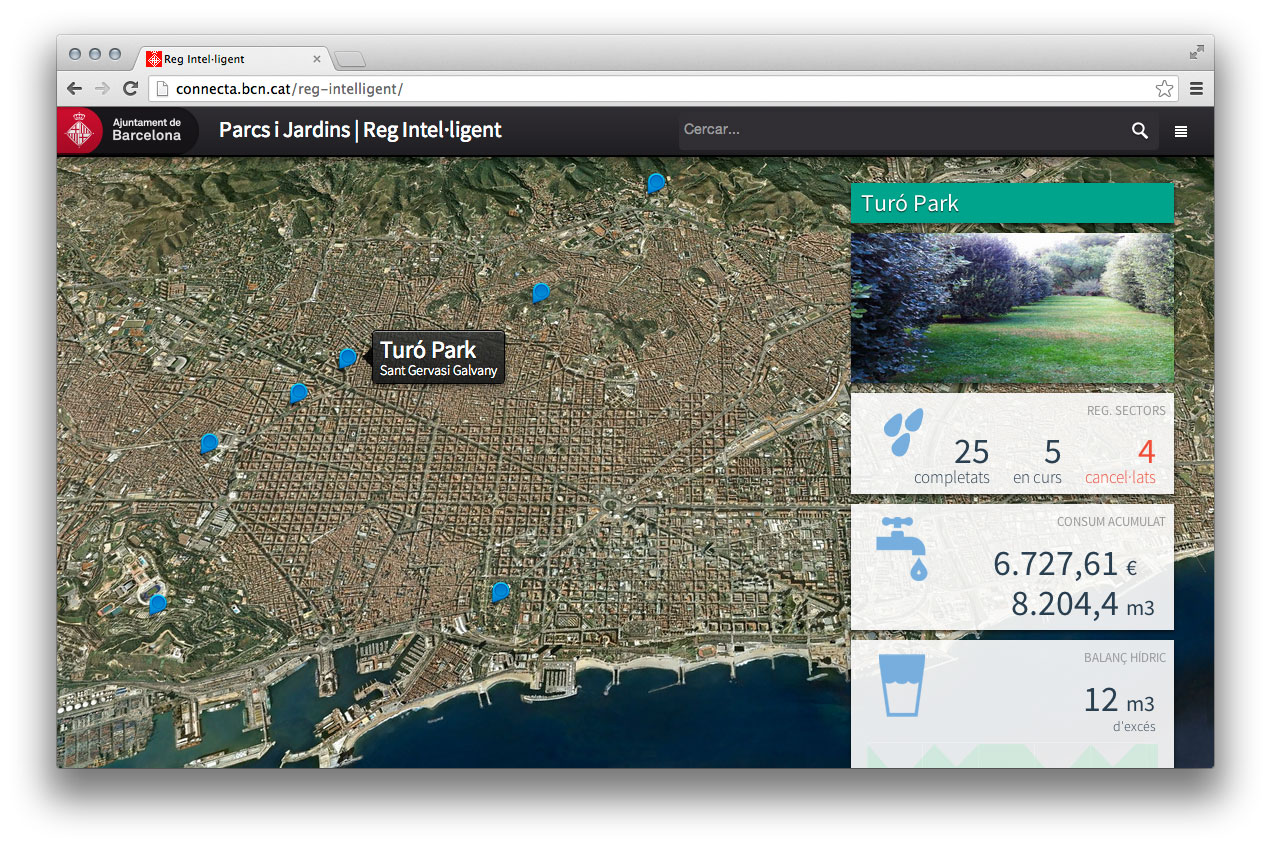Click the 6.727,61 € cost value
Viewport: 1271px width, 847px height.
tap(1065, 564)
